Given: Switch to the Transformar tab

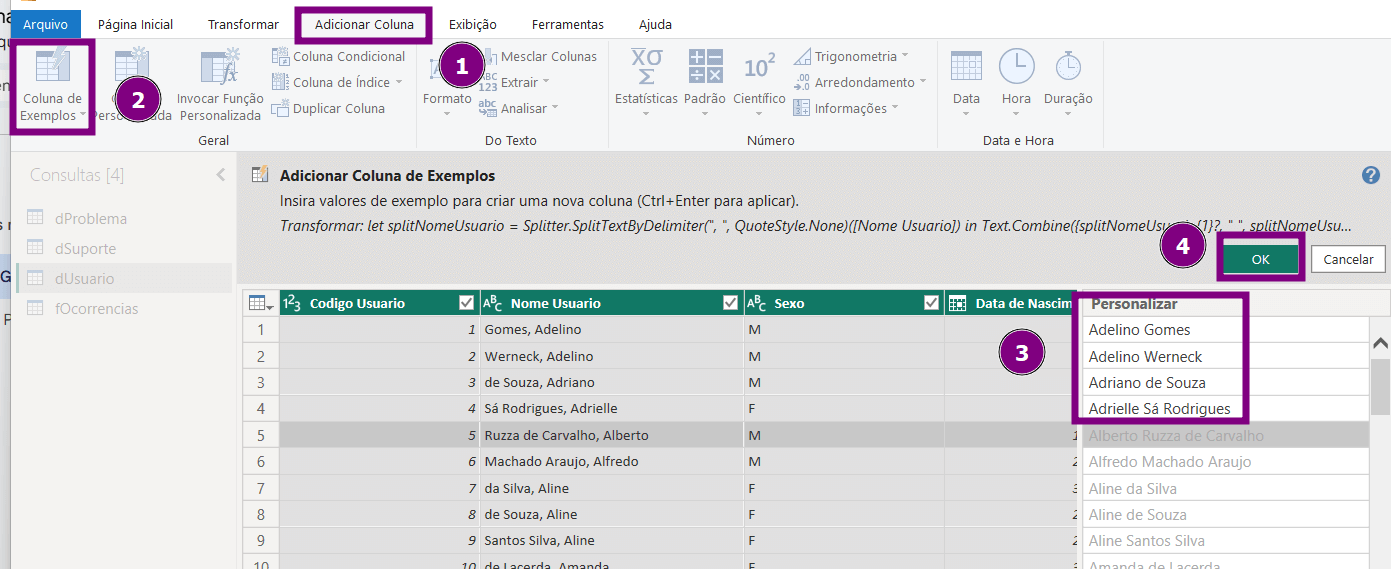Looking at the screenshot, I should point(243,24).
